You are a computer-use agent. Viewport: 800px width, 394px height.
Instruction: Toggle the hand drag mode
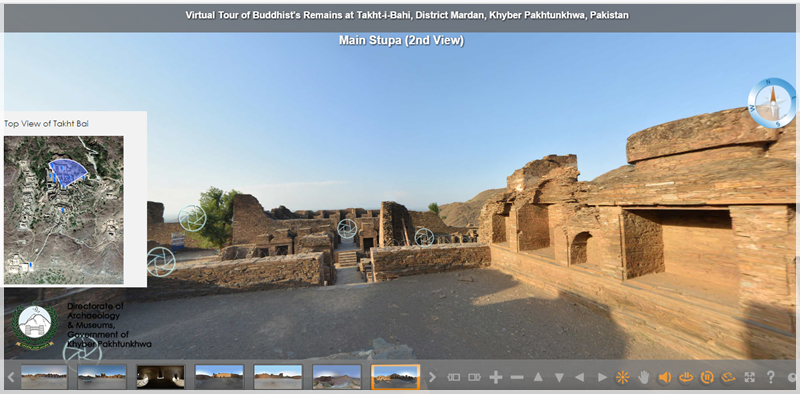(x=644, y=378)
